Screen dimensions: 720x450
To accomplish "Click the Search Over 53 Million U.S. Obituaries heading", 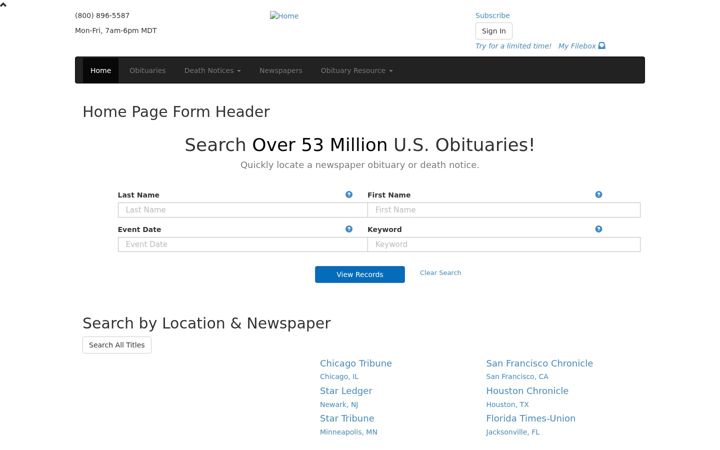I will point(360,145).
